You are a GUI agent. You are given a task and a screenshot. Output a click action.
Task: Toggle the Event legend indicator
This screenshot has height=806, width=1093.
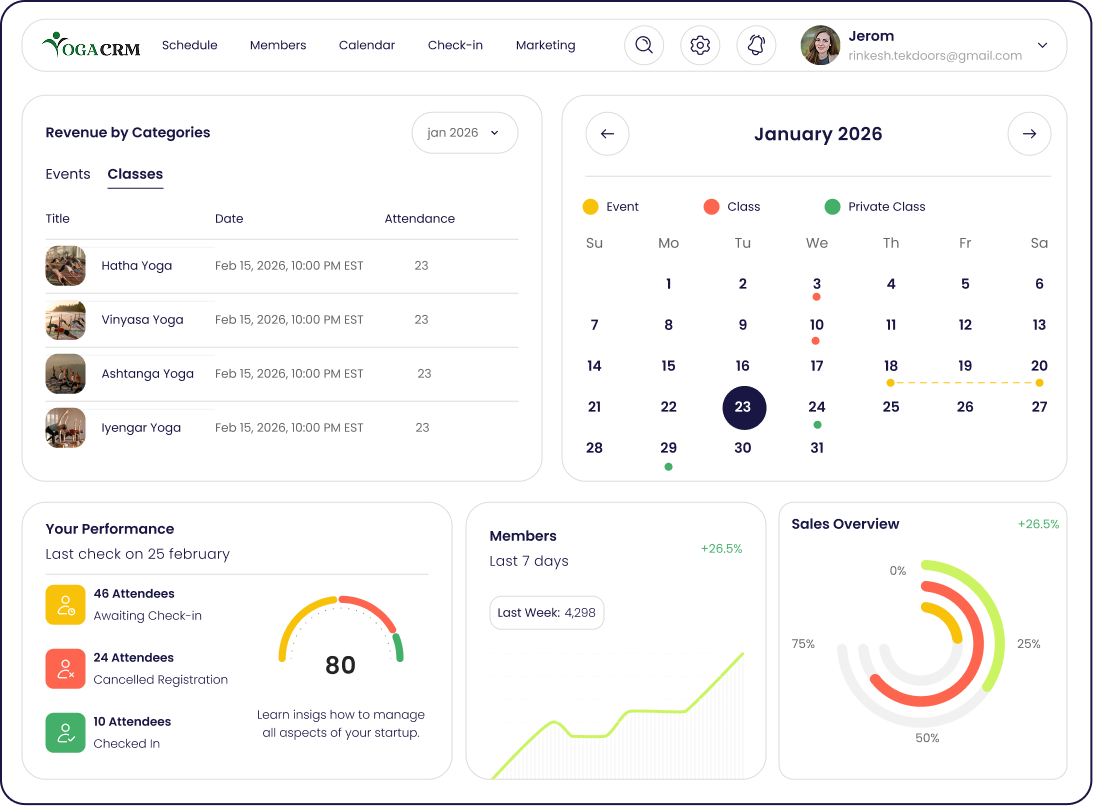tap(590, 206)
